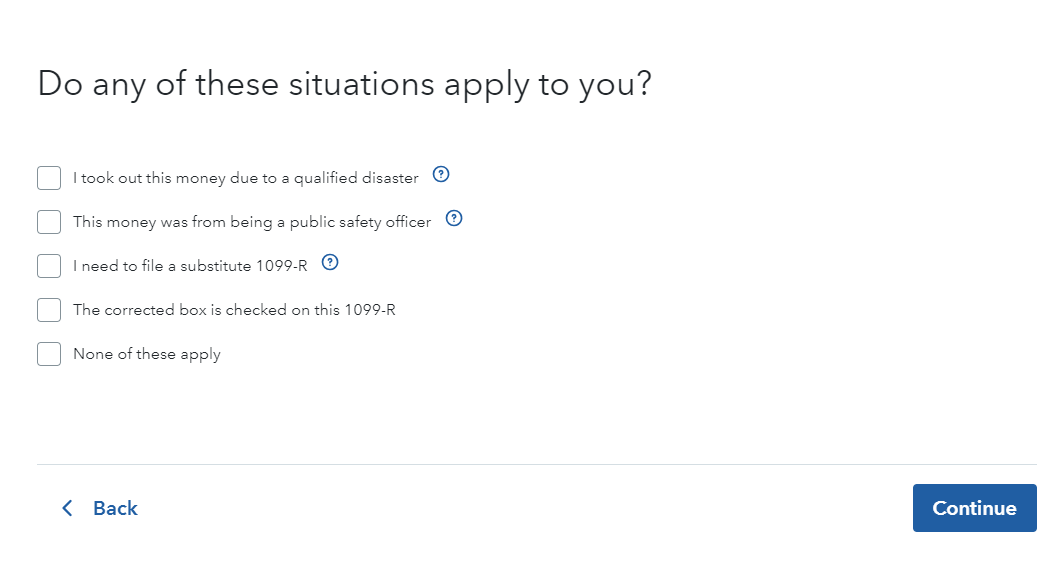Show help for substitute 1099-R option
This screenshot has width=1053, height=574.
point(330,262)
